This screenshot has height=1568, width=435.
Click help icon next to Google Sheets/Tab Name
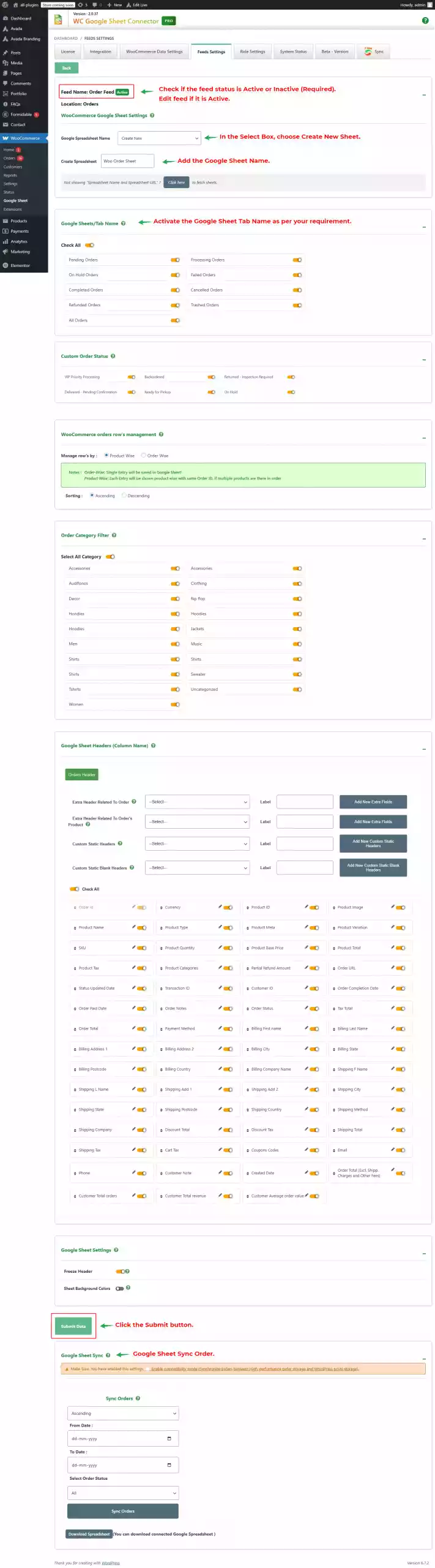[x=123, y=224]
